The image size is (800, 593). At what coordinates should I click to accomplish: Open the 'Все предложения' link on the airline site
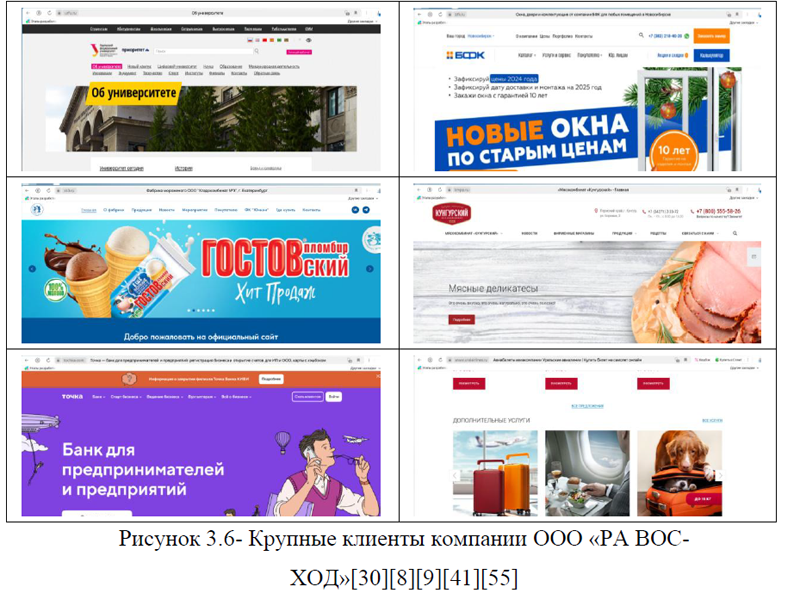(587, 406)
